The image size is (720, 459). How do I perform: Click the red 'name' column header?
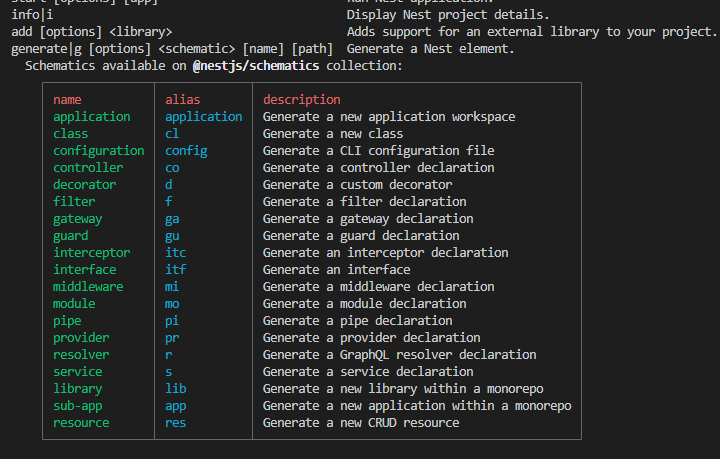pyautogui.click(x=67, y=100)
